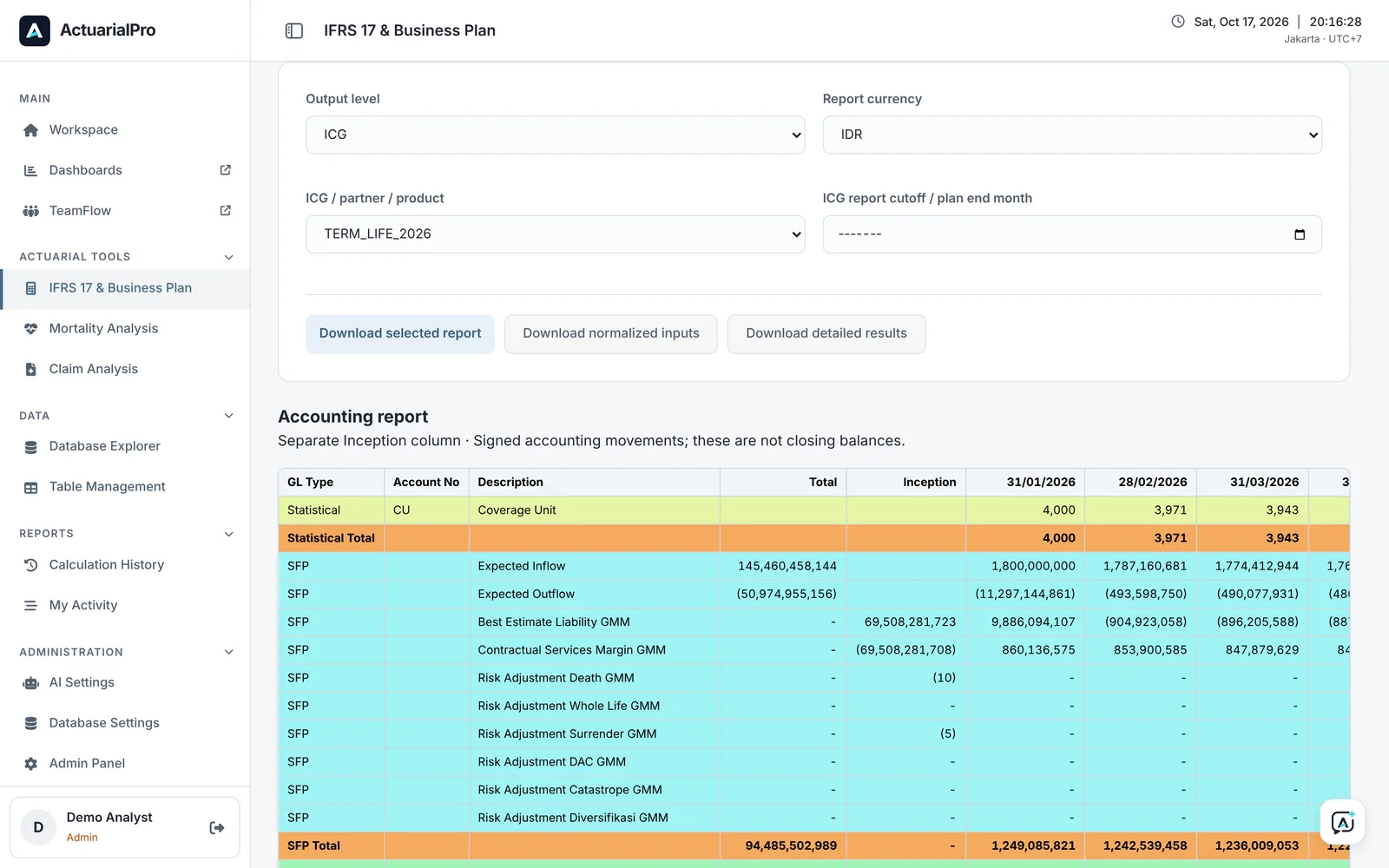The height and width of the screenshot is (868, 1389).
Task: Click the Admin Panel gear icon
Action: point(31,764)
